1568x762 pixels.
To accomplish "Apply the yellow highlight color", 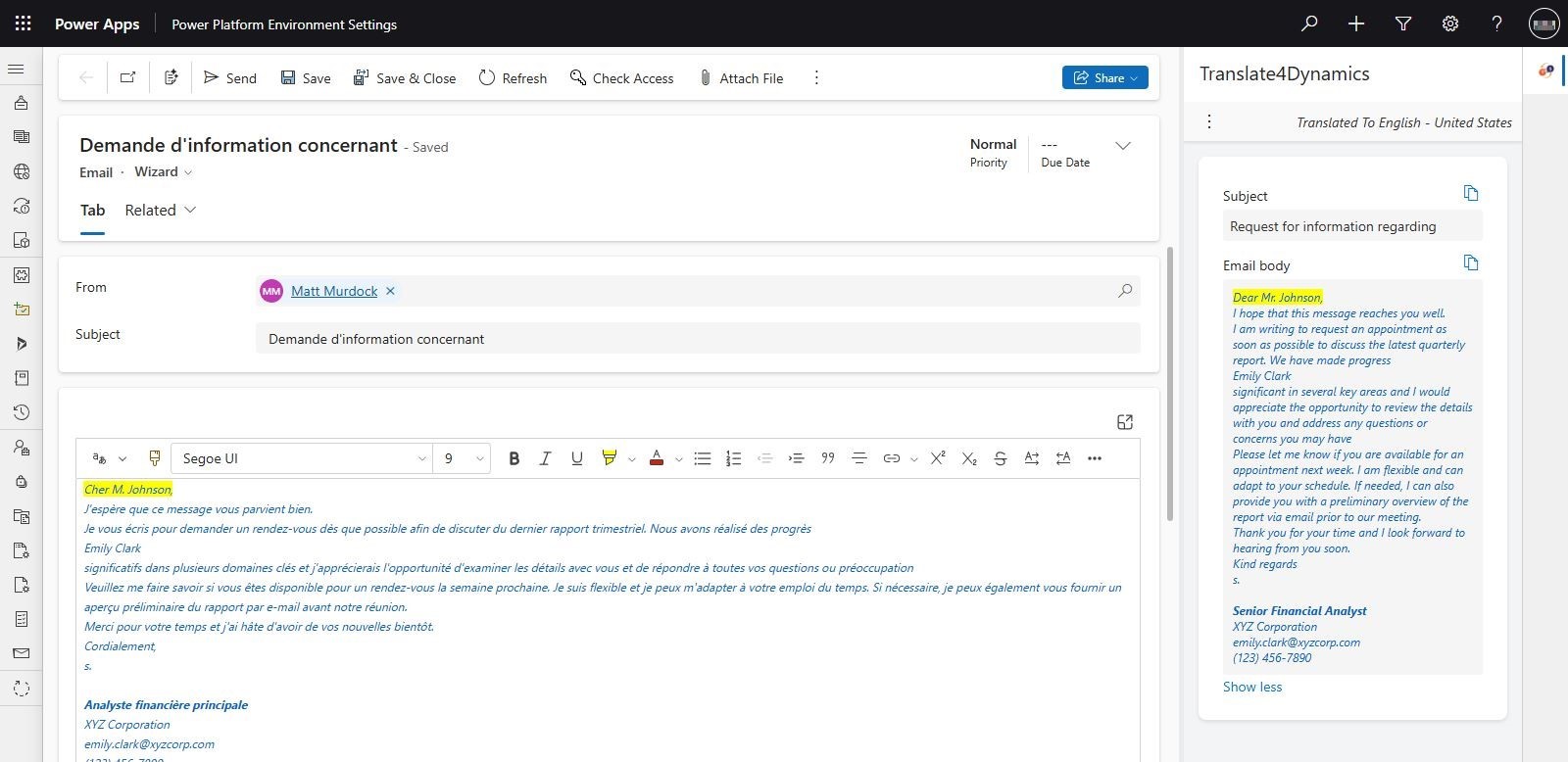I will [609, 458].
